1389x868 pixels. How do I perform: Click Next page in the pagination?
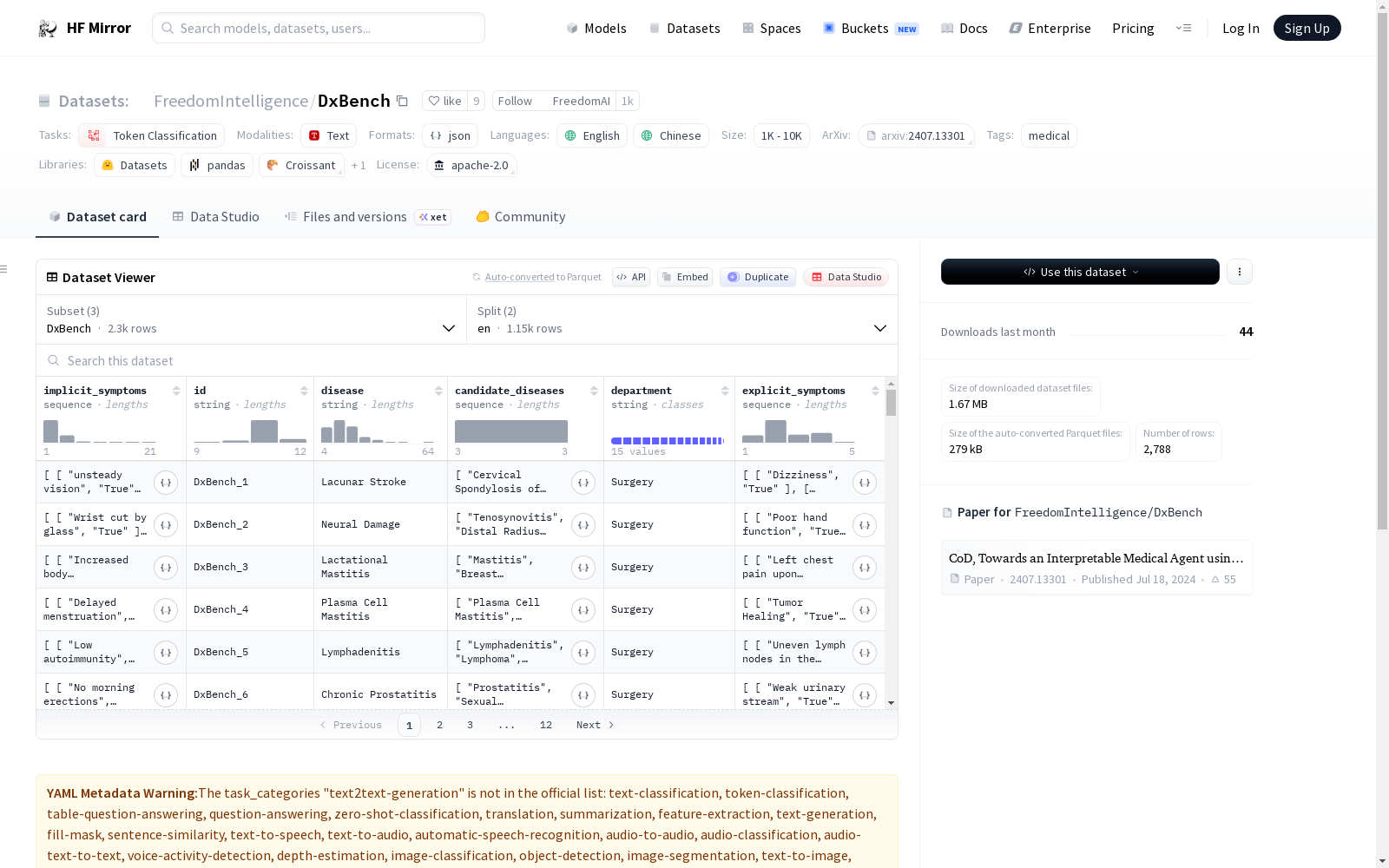pyautogui.click(x=595, y=725)
